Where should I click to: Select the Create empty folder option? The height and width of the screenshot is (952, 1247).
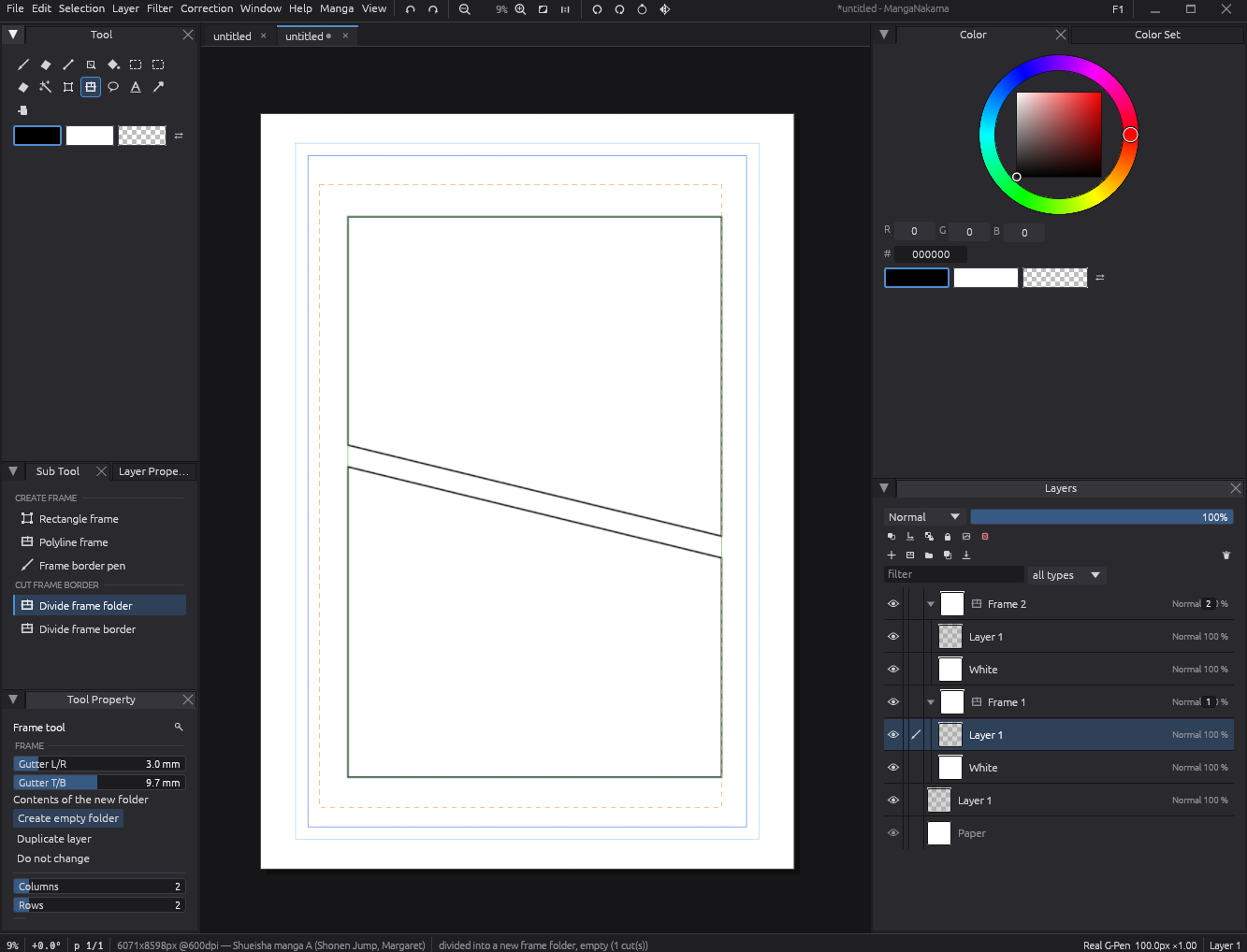pyautogui.click(x=68, y=818)
